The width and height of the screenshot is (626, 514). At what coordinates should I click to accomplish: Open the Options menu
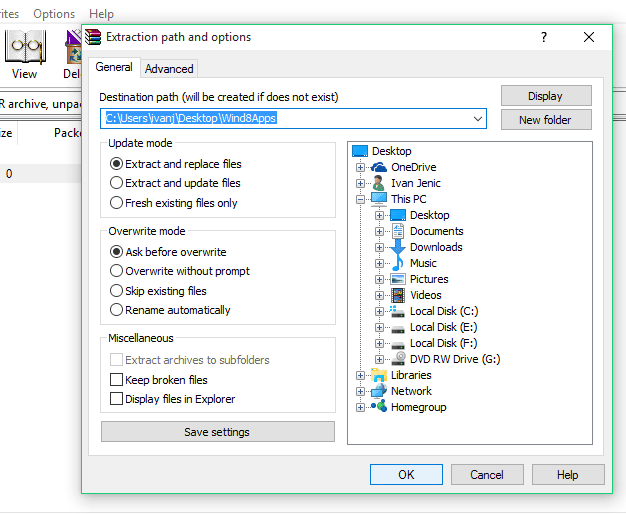tap(54, 14)
